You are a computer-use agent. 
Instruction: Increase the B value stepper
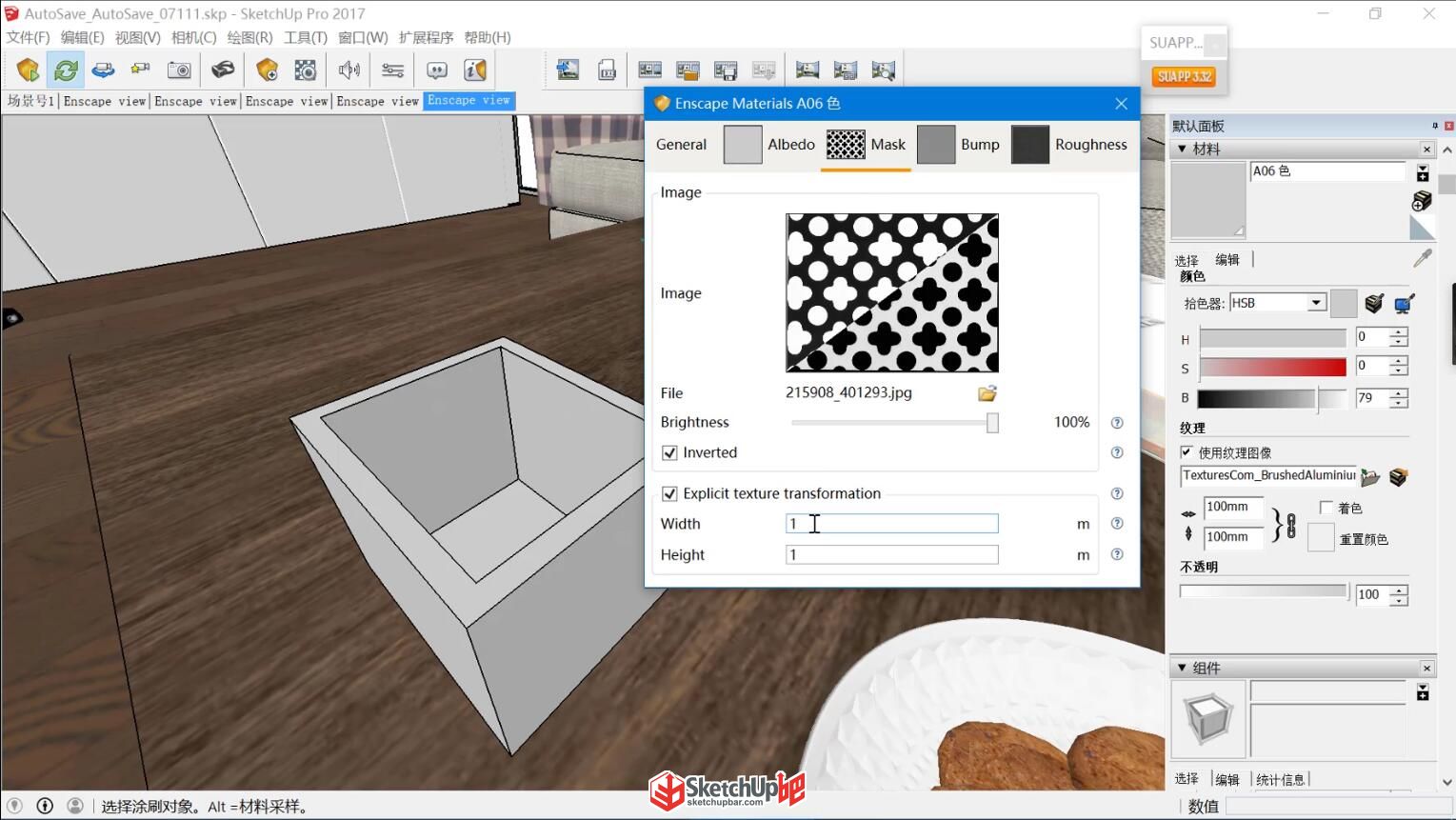click(1398, 393)
